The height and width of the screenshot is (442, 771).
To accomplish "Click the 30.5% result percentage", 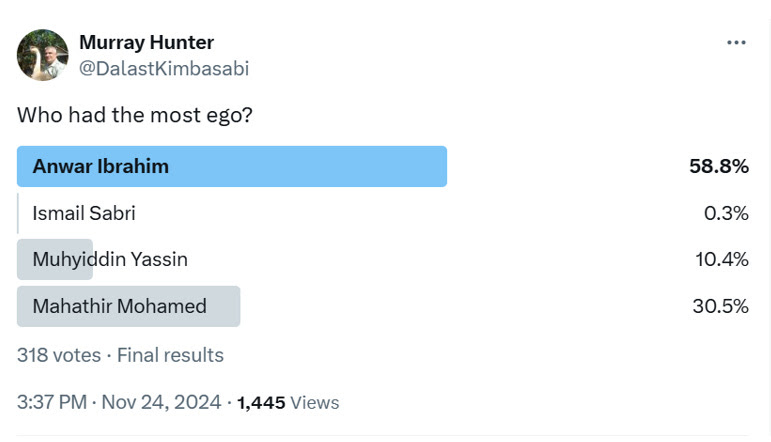I will [720, 306].
